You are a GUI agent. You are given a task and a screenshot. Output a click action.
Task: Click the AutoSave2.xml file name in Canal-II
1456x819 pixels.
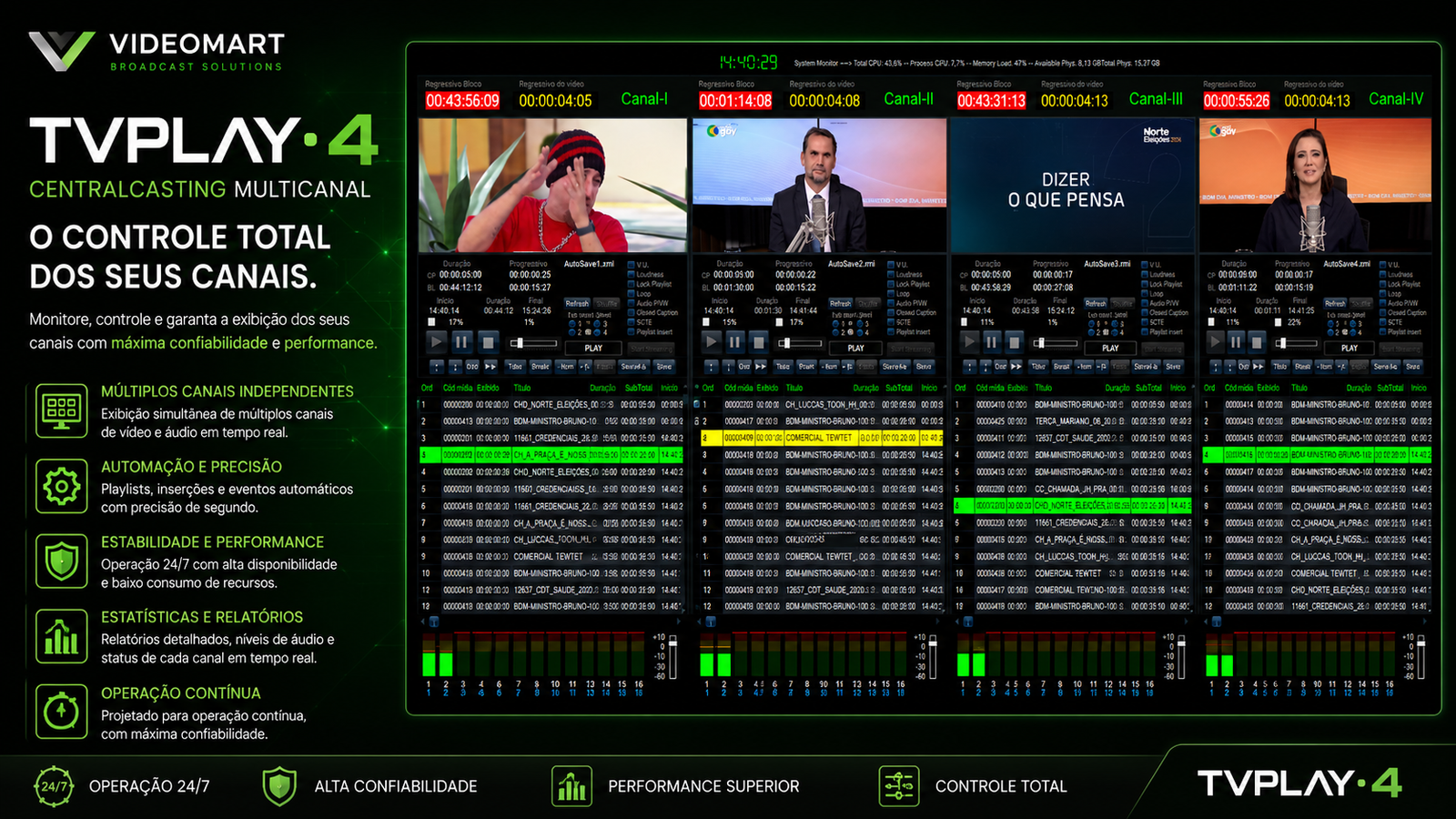coord(853,264)
